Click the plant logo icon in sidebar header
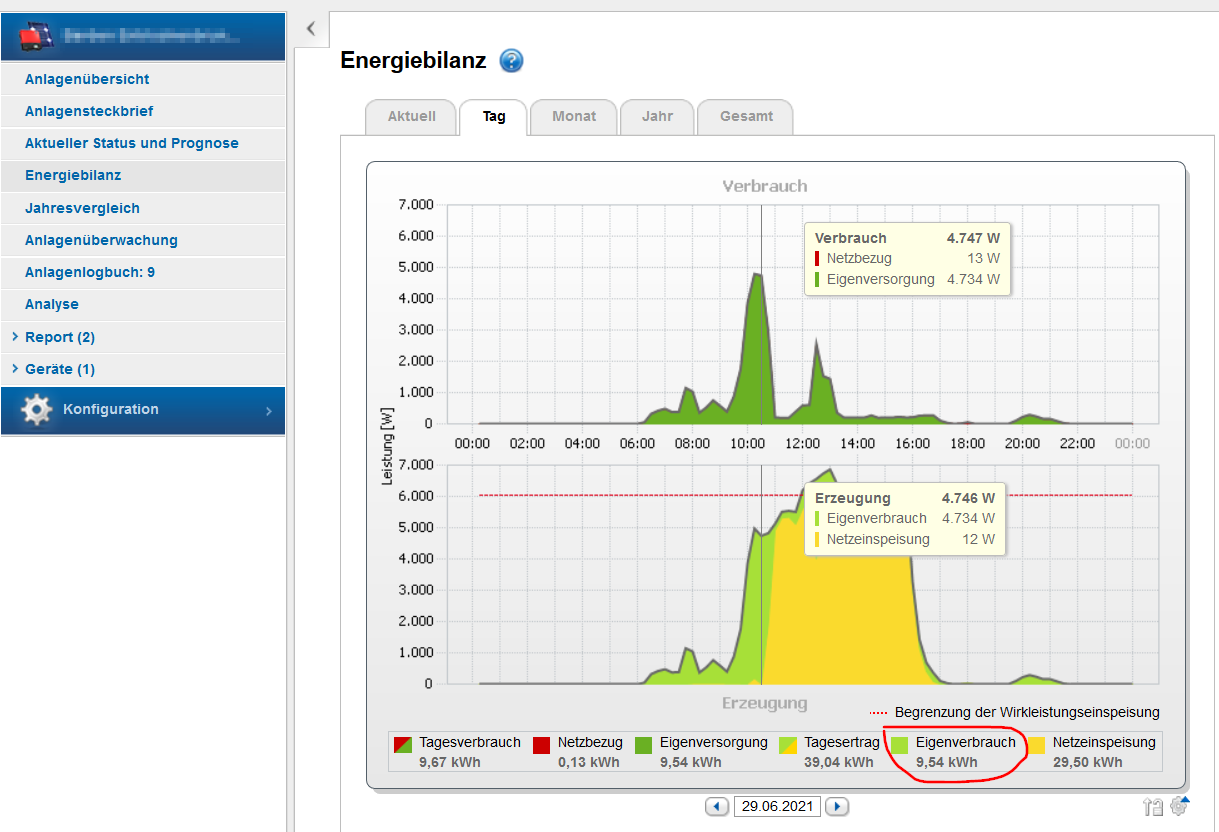This screenshot has width=1219, height=832. 37,36
